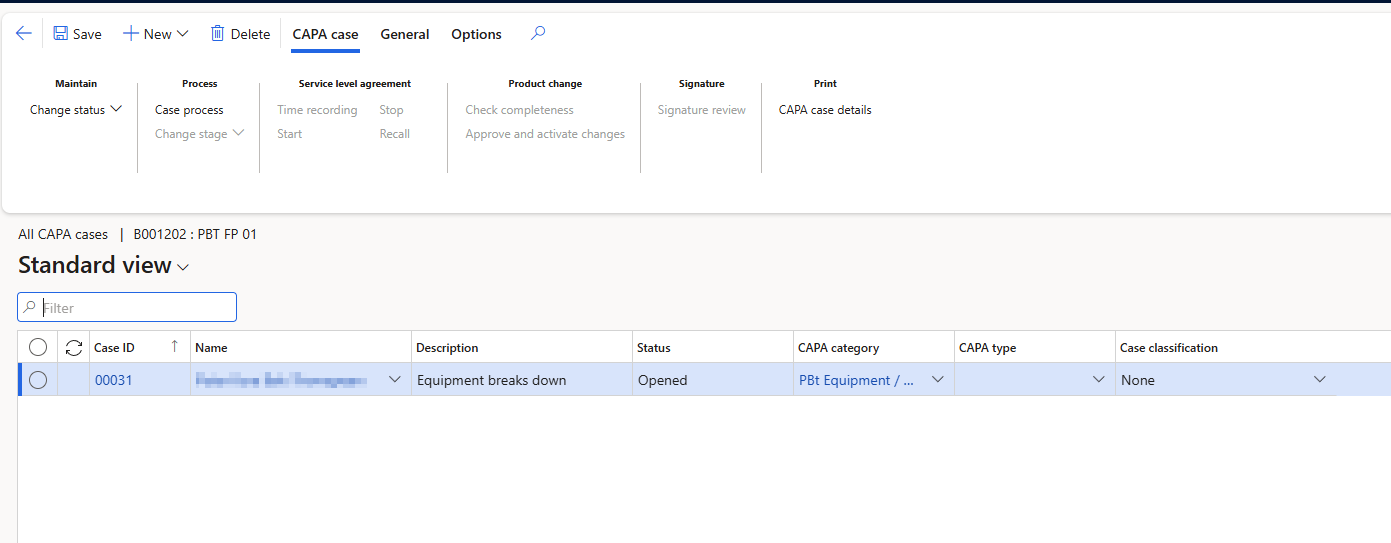Click Signature review
Image resolution: width=1391 pixels, height=543 pixels.
(x=702, y=110)
